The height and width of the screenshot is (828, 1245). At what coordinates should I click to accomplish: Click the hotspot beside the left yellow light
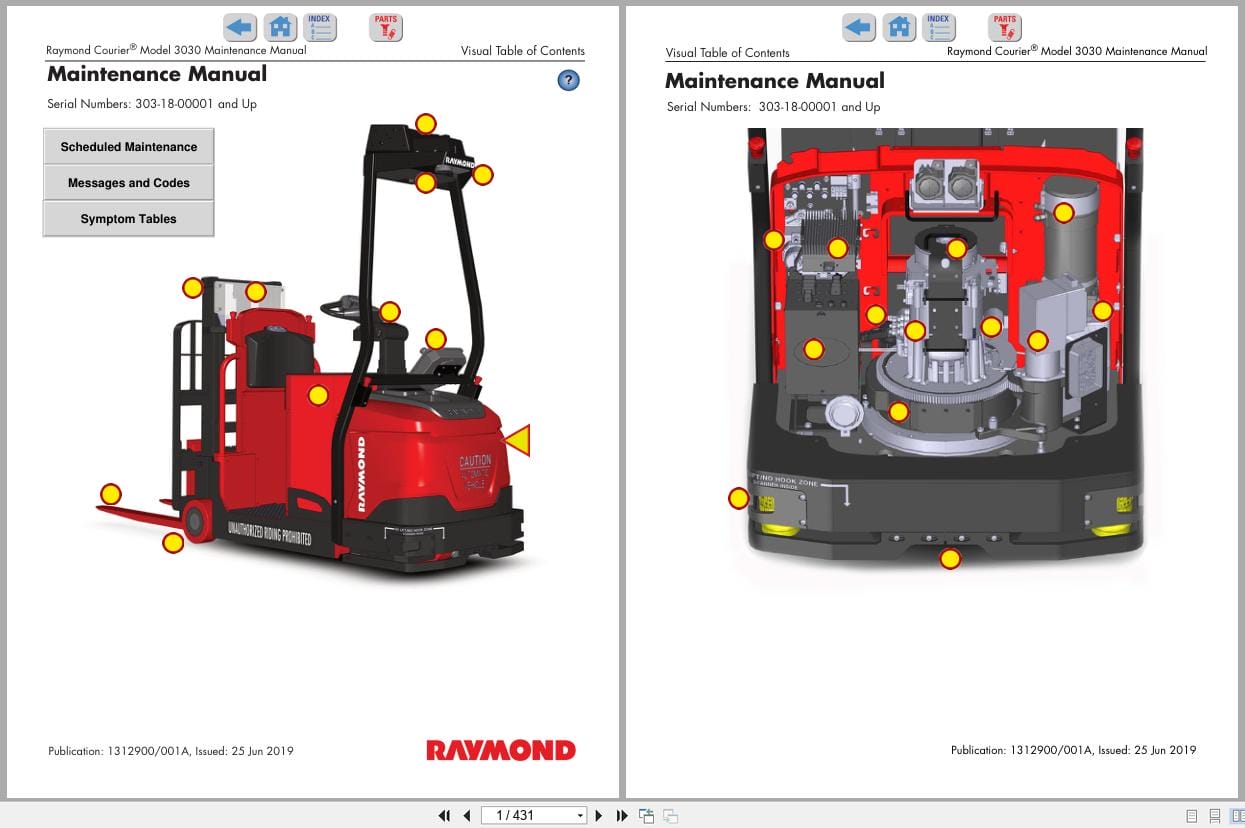pyautogui.click(x=739, y=498)
